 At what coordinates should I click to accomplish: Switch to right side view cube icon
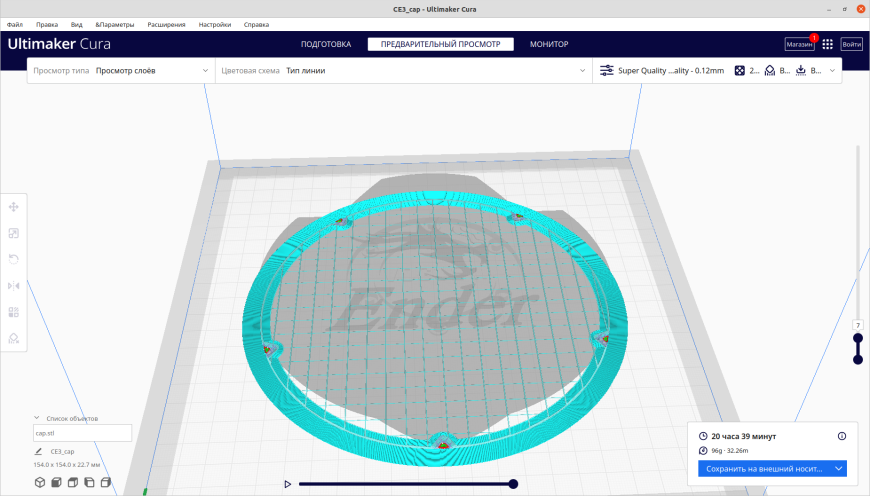click(x=105, y=482)
